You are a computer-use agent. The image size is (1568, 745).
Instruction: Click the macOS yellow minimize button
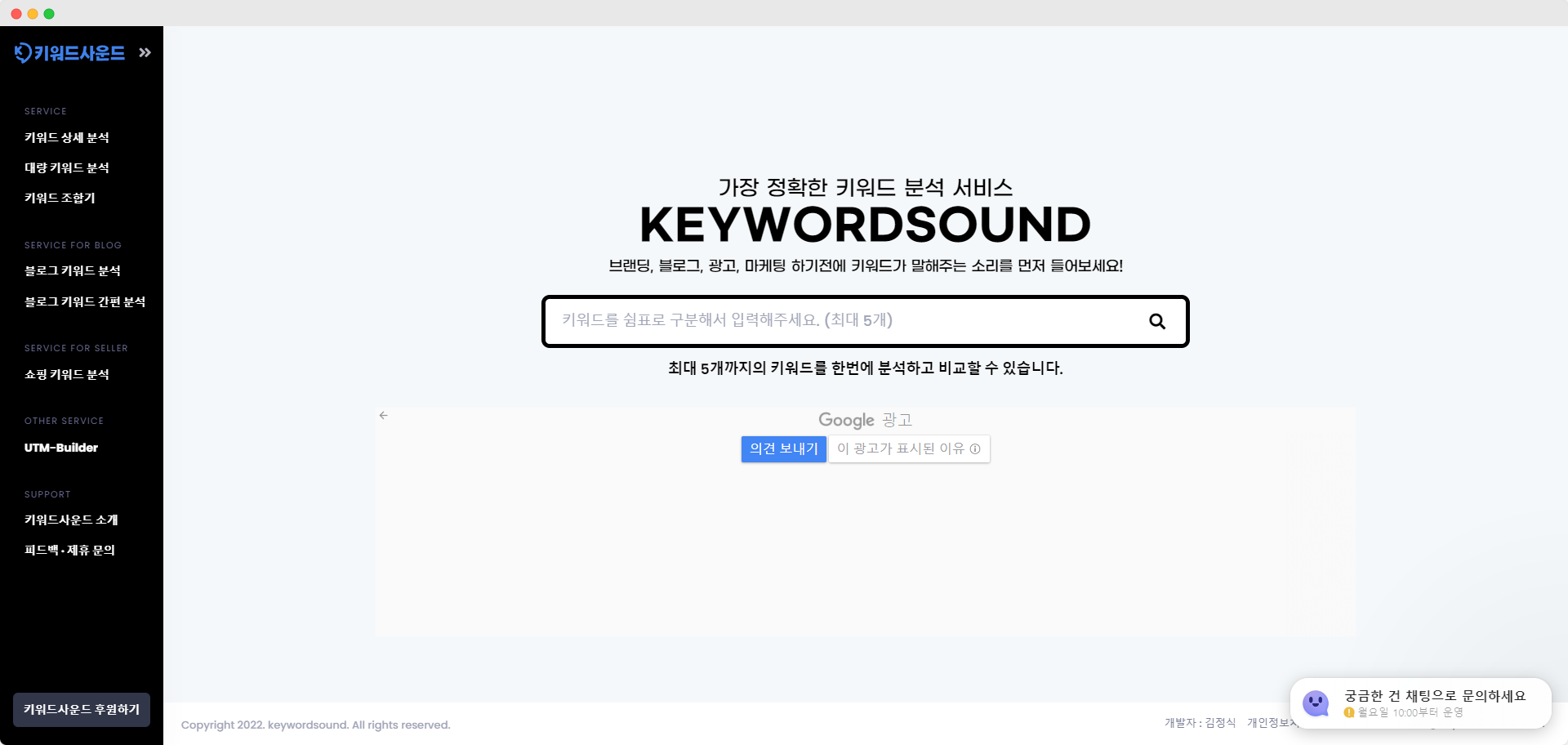[33, 14]
